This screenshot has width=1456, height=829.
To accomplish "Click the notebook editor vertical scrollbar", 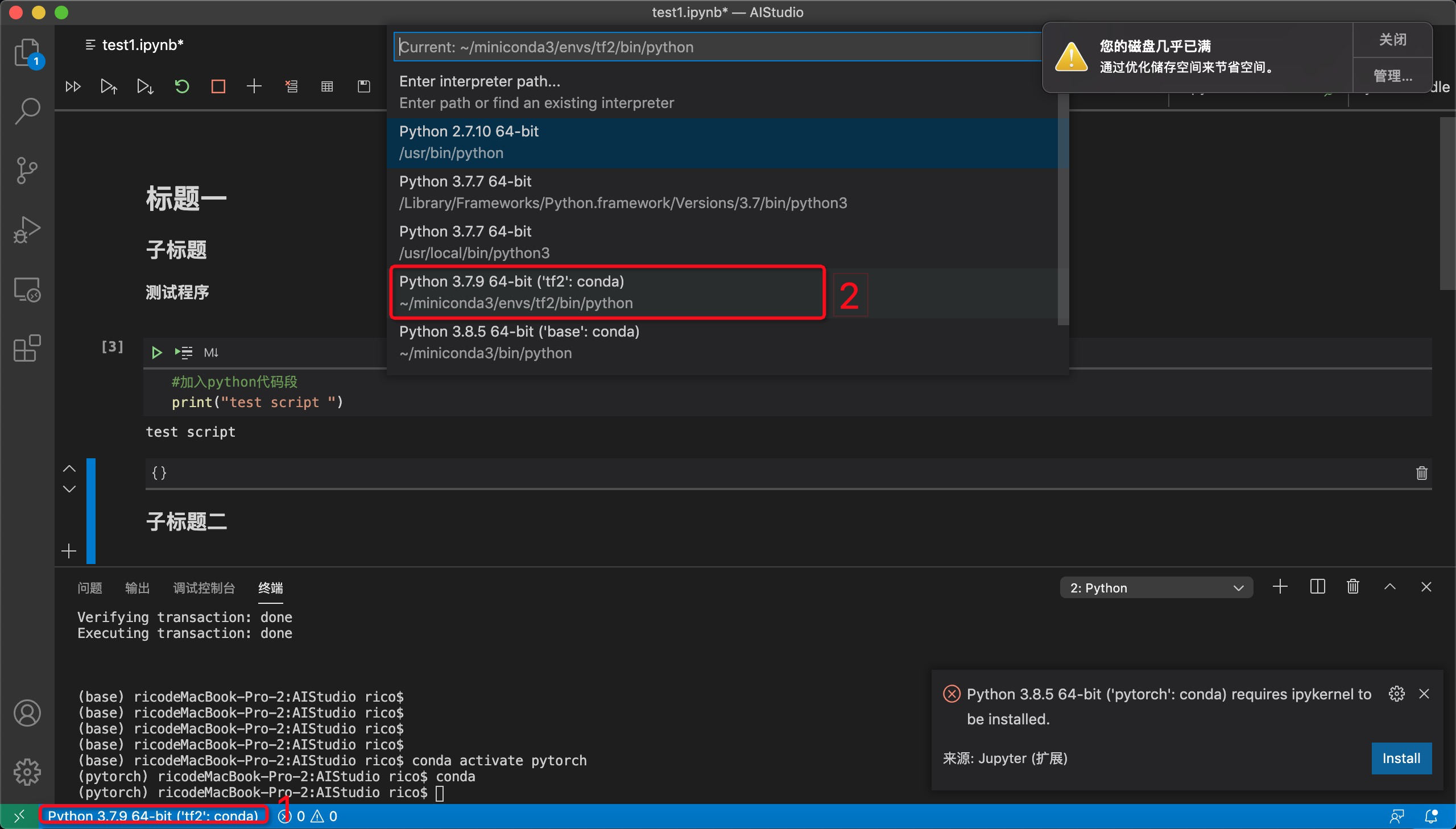I will pos(1447,203).
